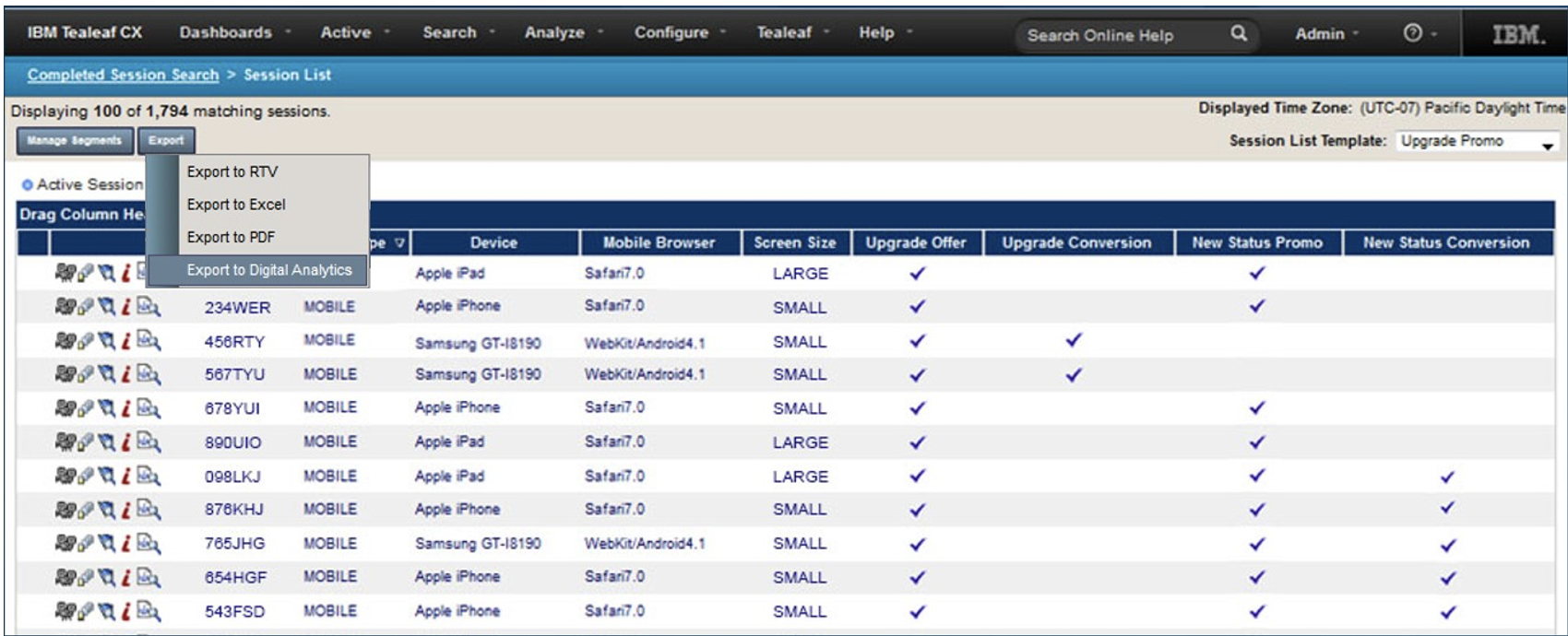Open the Configure menu
The width and height of the screenshot is (1568, 636).
coord(680,32)
